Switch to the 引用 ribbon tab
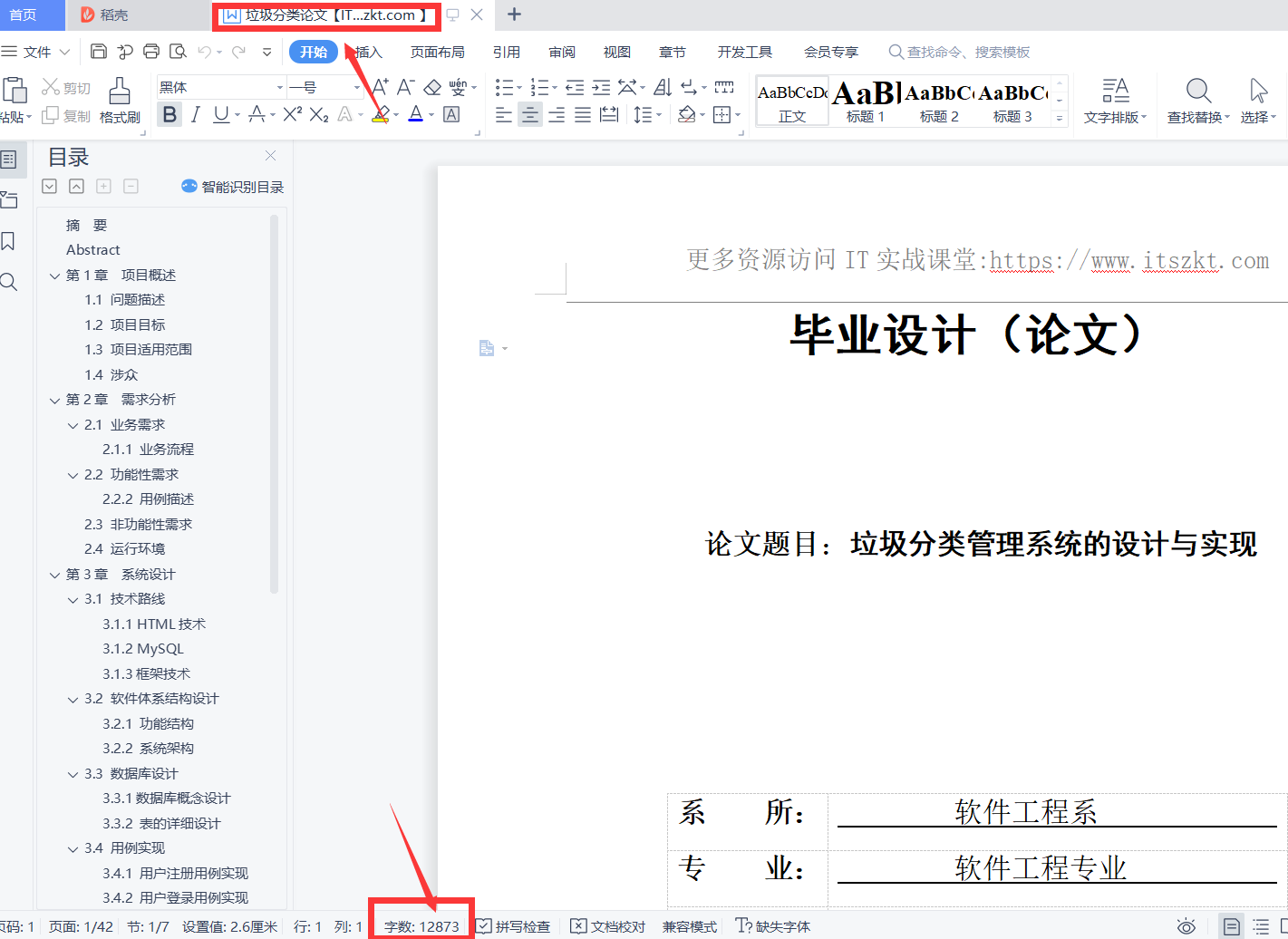The height and width of the screenshot is (939, 1288). [x=506, y=52]
